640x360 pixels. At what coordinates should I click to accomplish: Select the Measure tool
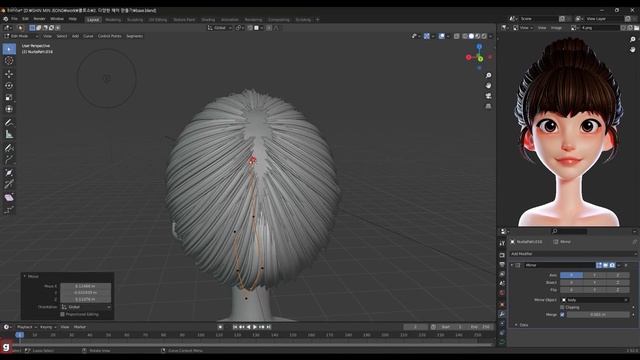pyautogui.click(x=9, y=134)
